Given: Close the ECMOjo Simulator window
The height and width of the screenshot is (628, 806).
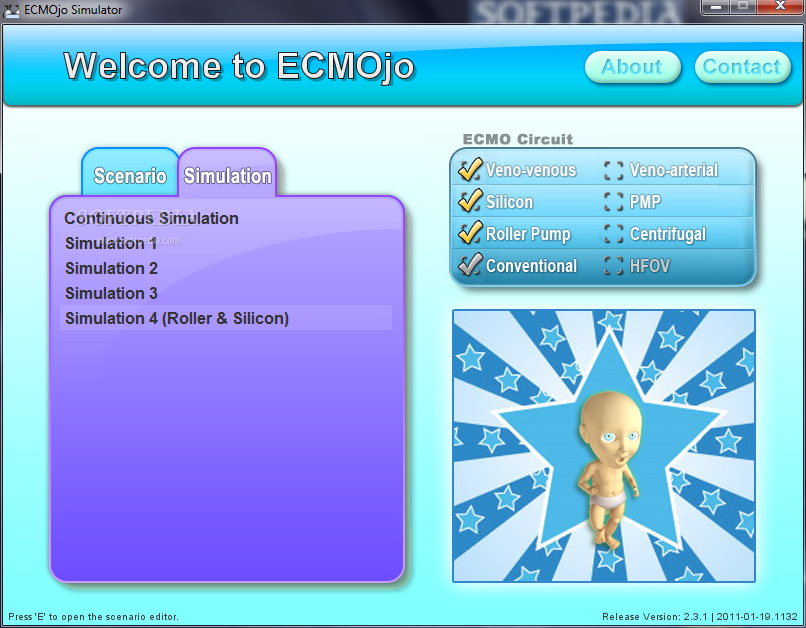Looking at the screenshot, I should [780, 7].
